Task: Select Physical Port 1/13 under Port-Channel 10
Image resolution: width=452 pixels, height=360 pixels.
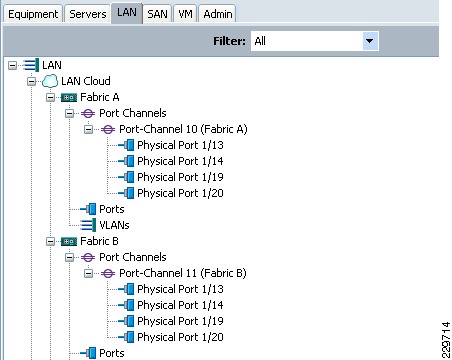Action: [x=180, y=145]
